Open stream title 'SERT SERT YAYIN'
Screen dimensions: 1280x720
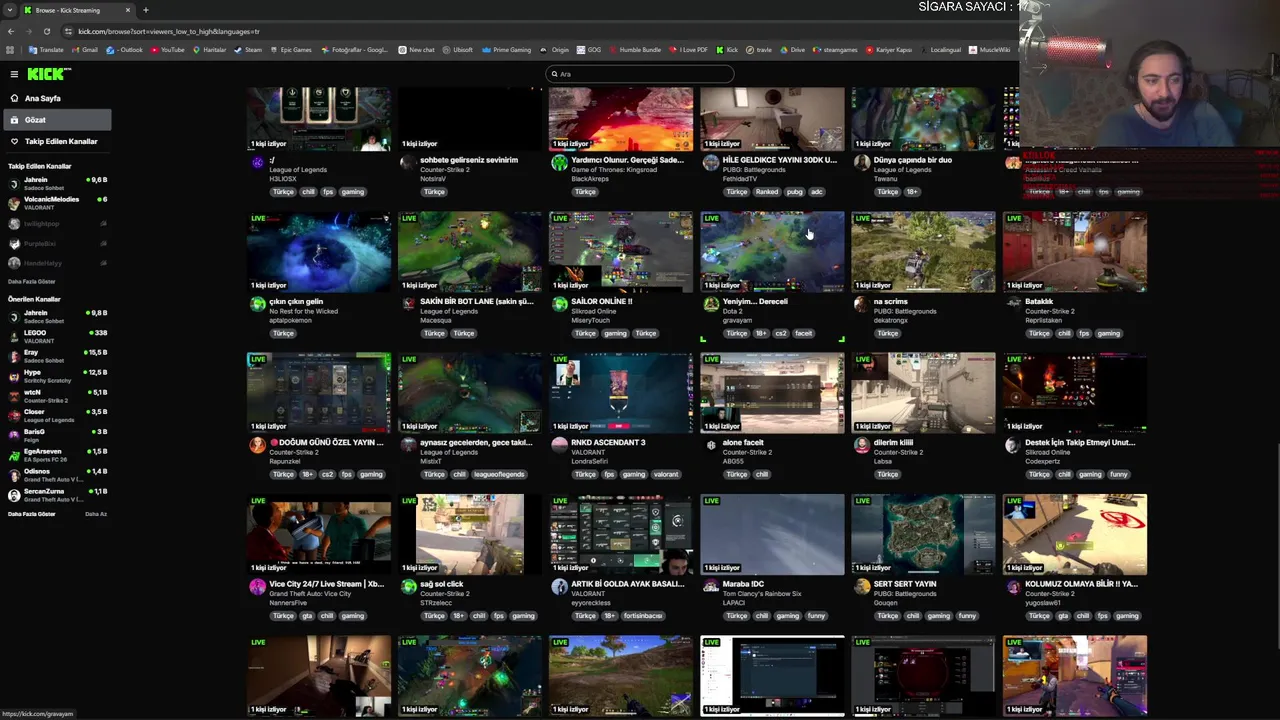tap(905, 584)
